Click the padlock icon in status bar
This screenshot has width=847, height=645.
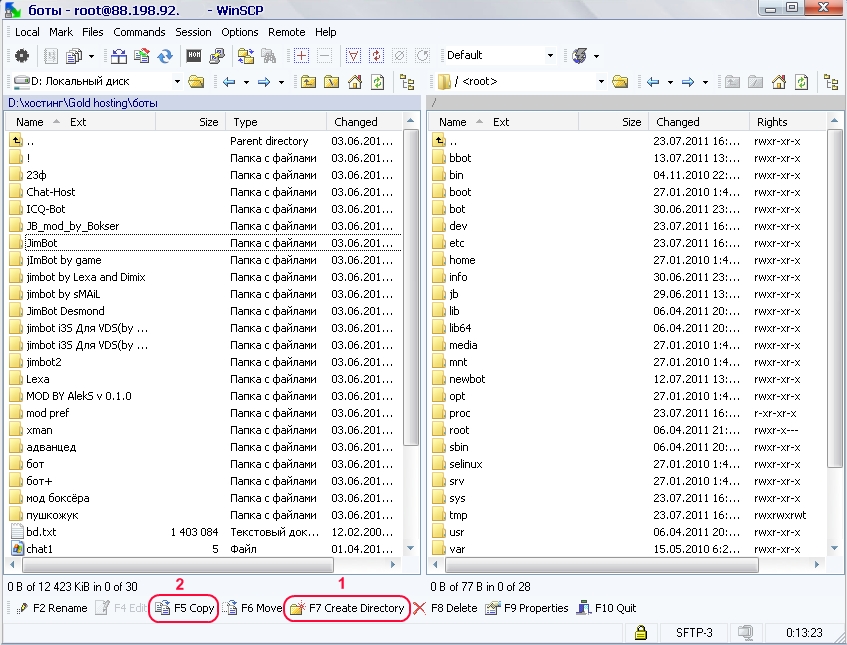tap(641, 633)
